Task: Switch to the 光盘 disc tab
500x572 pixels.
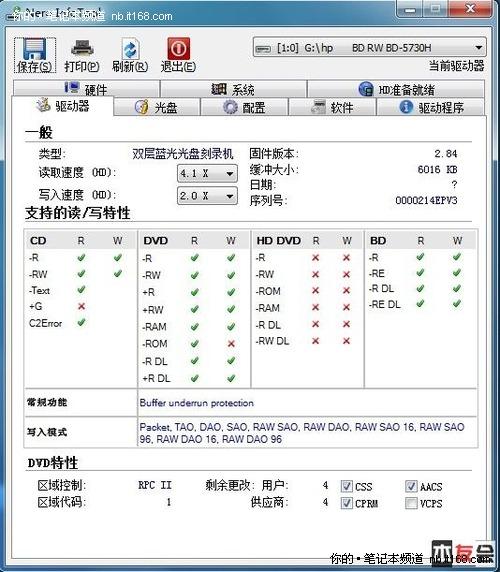Action: (157, 107)
